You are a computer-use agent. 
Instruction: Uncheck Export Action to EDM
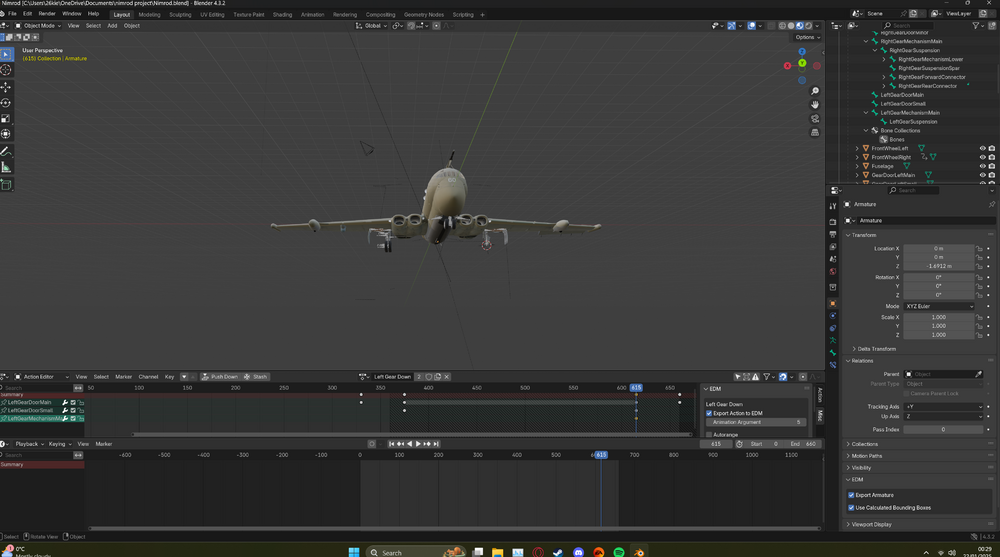point(710,413)
